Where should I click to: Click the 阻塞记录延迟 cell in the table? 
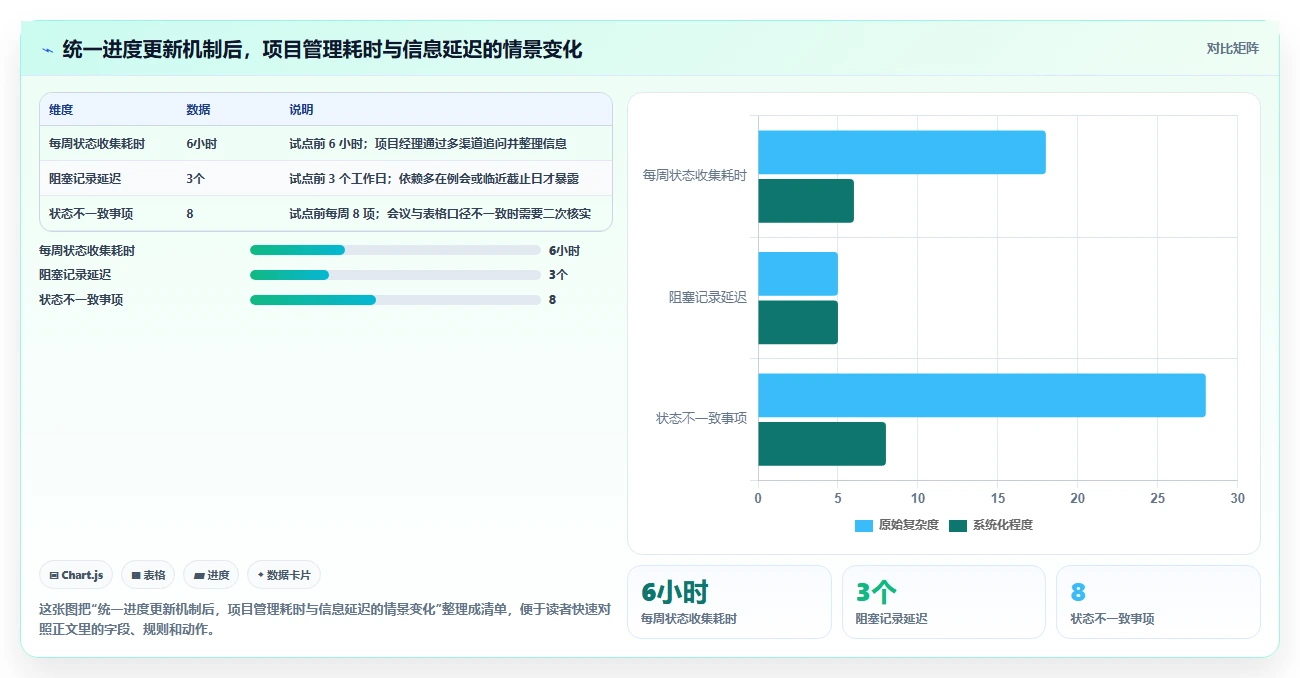(x=85, y=179)
